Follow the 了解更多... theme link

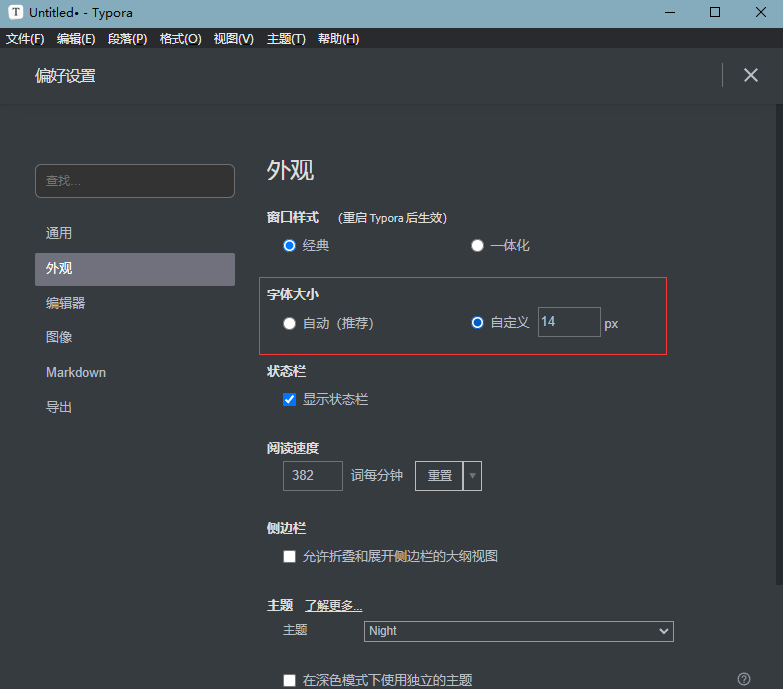click(x=334, y=606)
